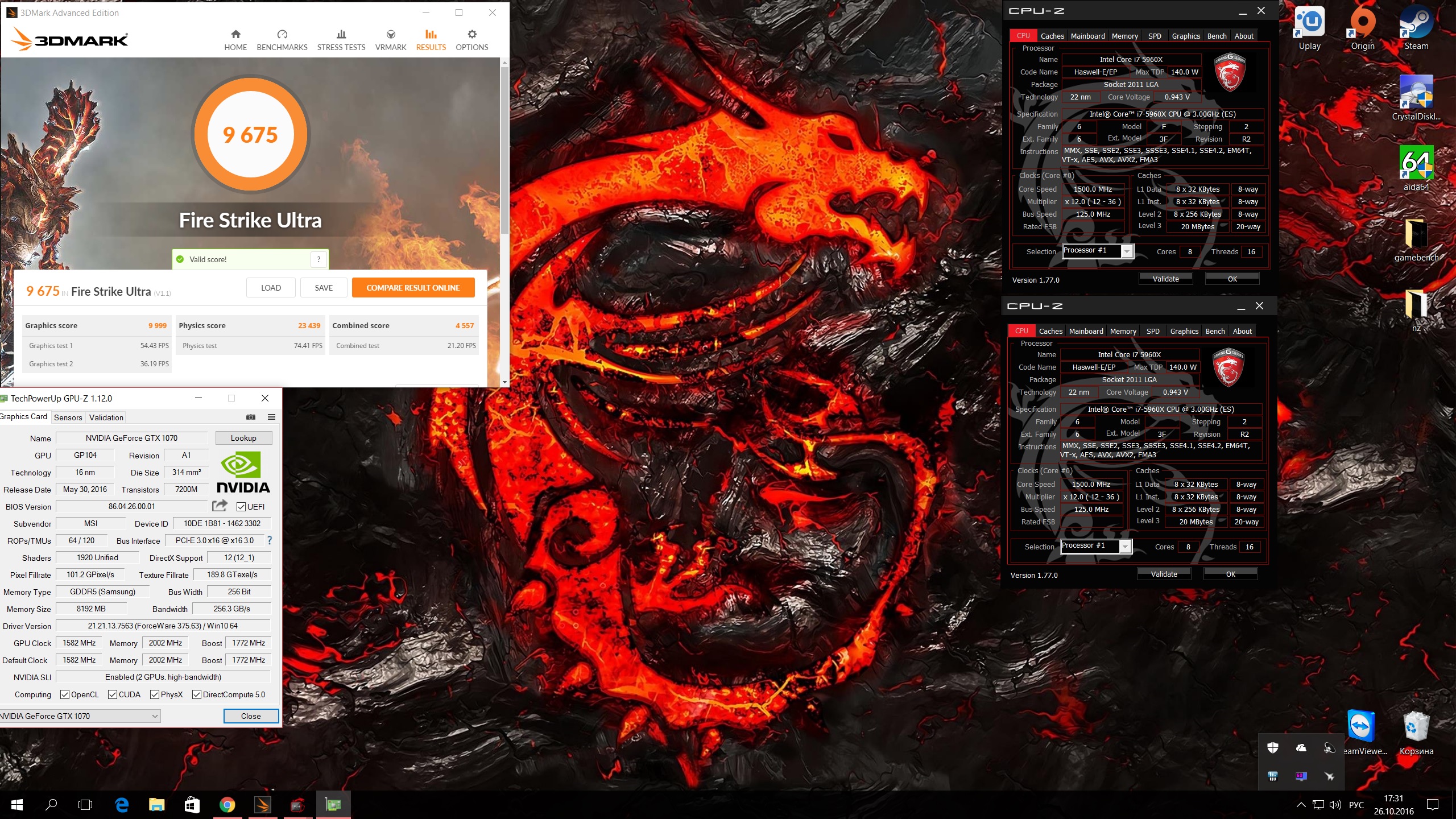Viewport: 1456px width, 819px height.
Task: Open Windows Store from taskbar
Action: 192,805
